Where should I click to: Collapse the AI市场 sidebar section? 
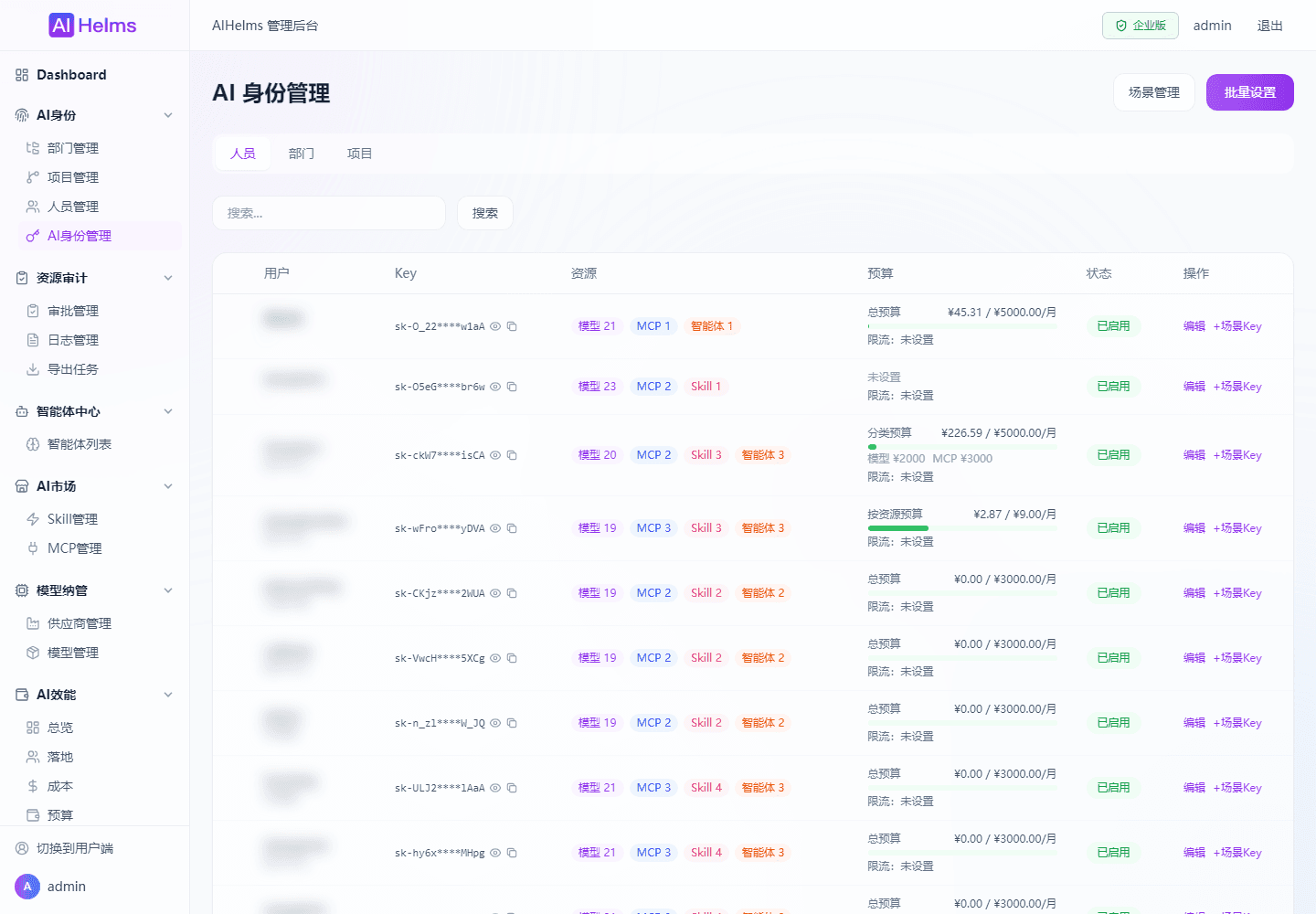(x=168, y=486)
